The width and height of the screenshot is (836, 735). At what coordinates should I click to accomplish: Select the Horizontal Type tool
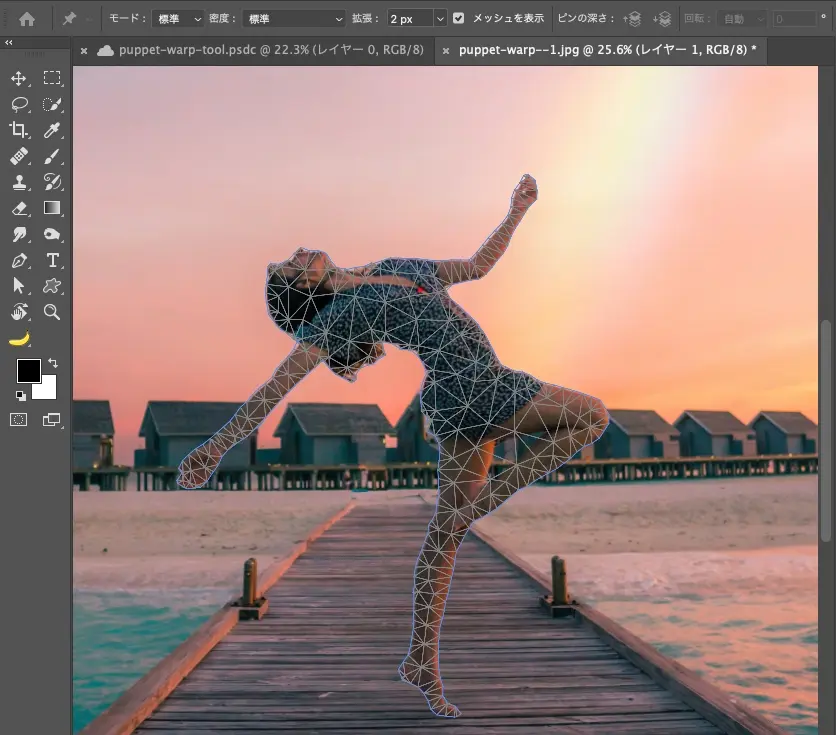tap(52, 260)
